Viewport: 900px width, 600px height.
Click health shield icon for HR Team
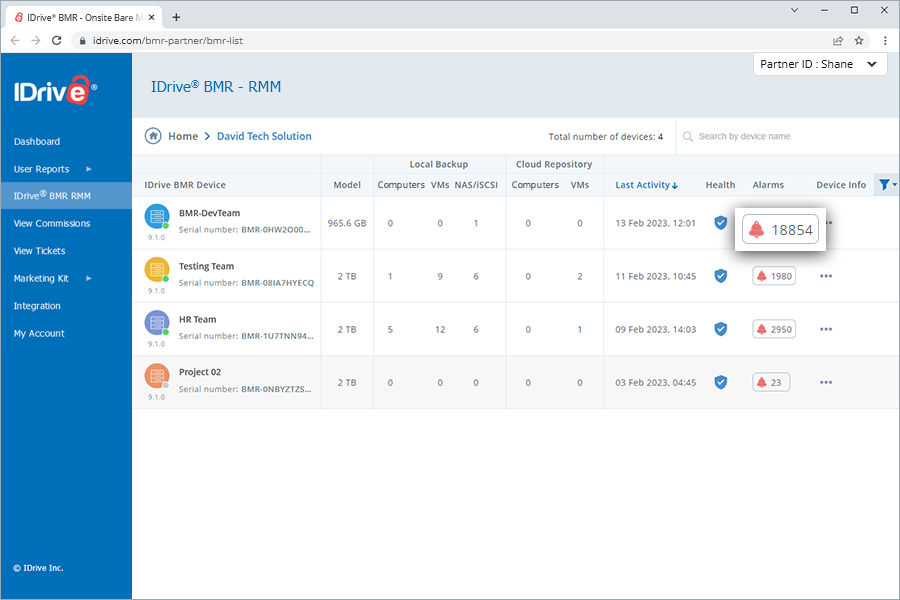point(720,329)
